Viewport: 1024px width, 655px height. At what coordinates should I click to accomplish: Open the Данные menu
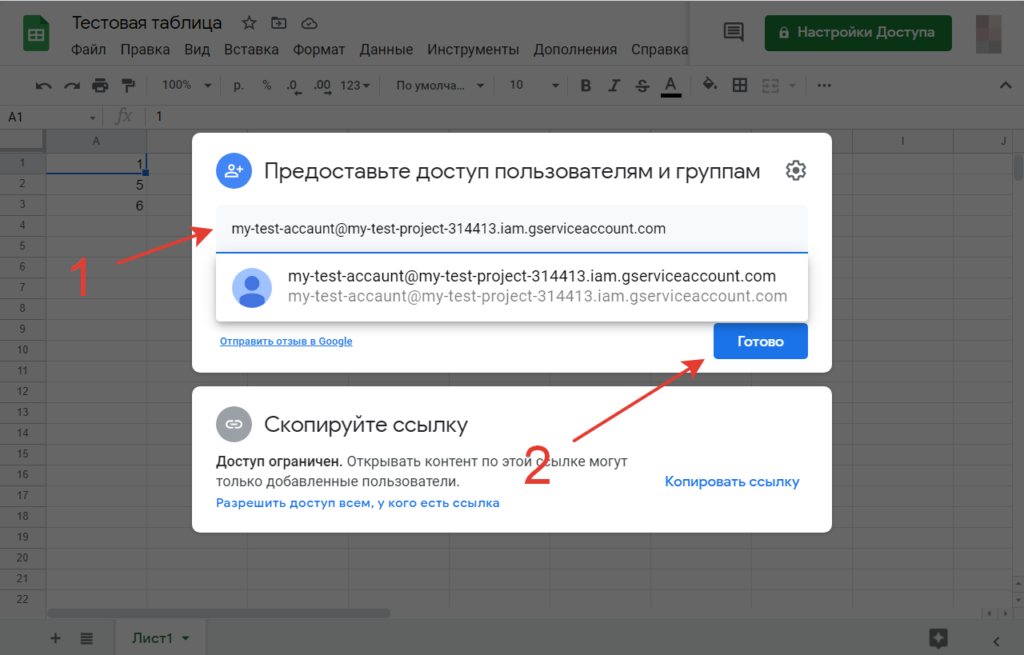(x=386, y=50)
